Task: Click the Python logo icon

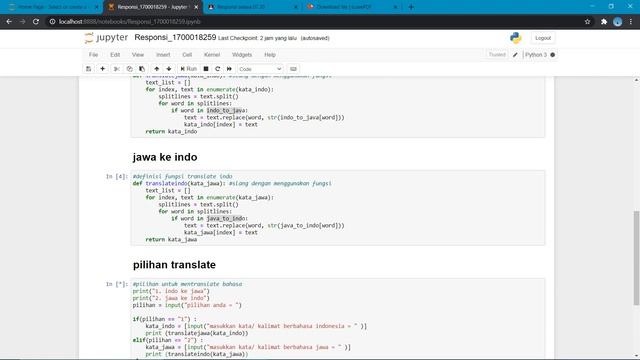Action: point(516,38)
